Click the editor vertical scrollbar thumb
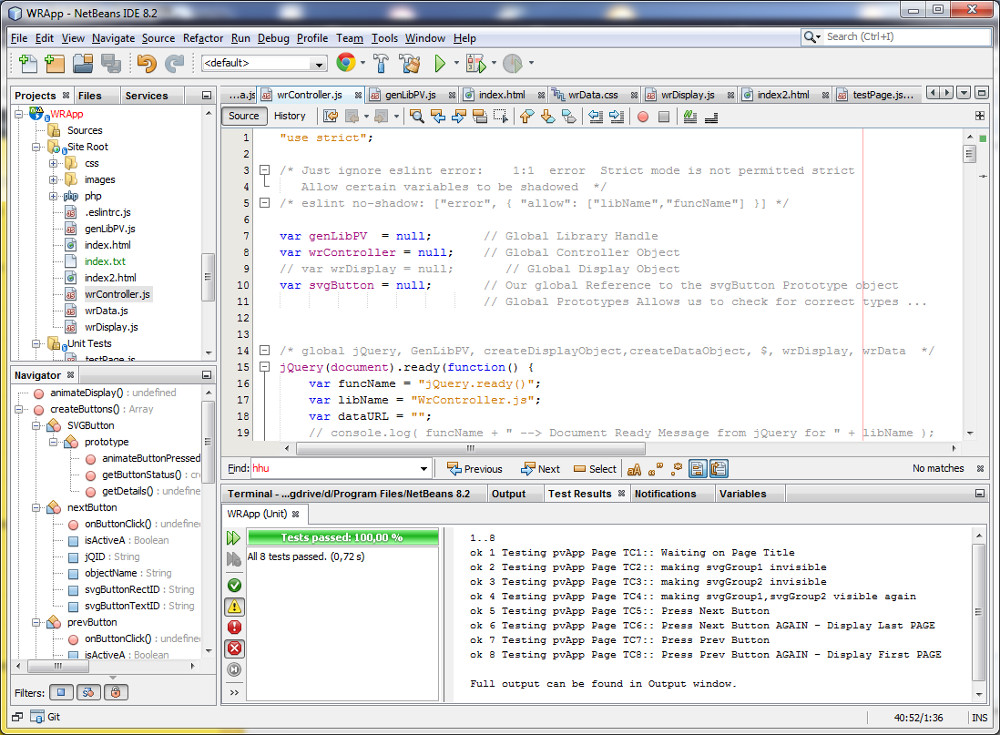 [x=969, y=154]
